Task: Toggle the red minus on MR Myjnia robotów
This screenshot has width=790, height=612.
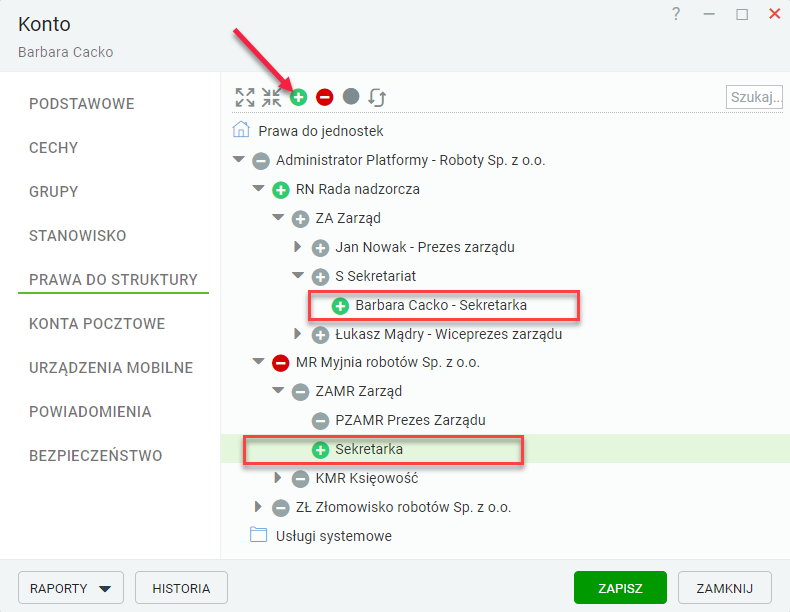Action: (281, 363)
